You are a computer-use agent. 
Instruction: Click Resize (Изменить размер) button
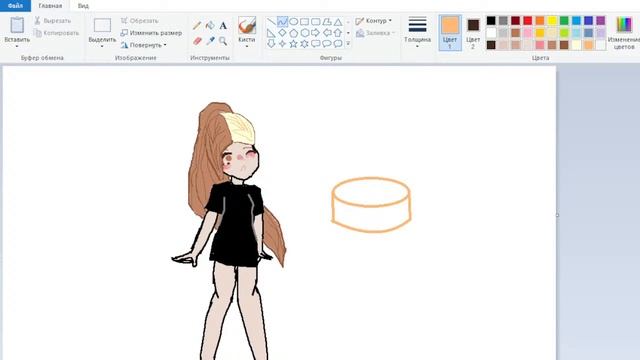click(151, 33)
